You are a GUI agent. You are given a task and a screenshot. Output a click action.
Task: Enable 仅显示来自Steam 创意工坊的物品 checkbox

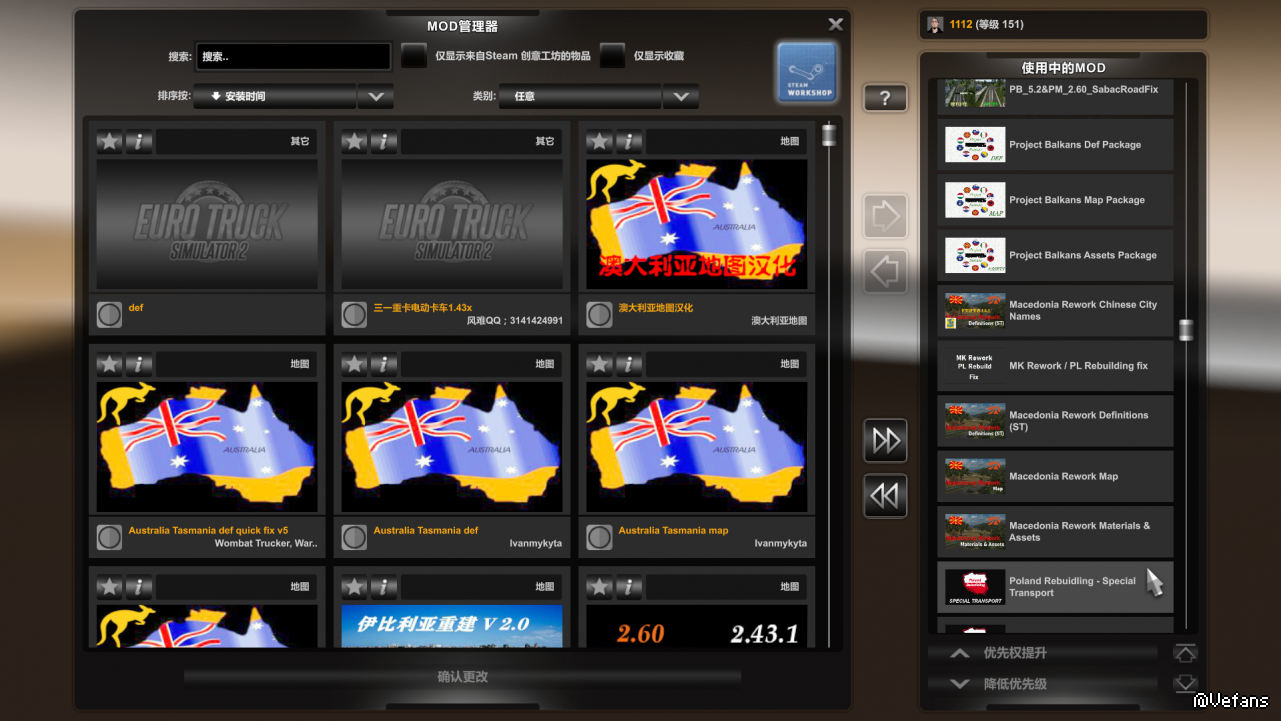[414, 56]
